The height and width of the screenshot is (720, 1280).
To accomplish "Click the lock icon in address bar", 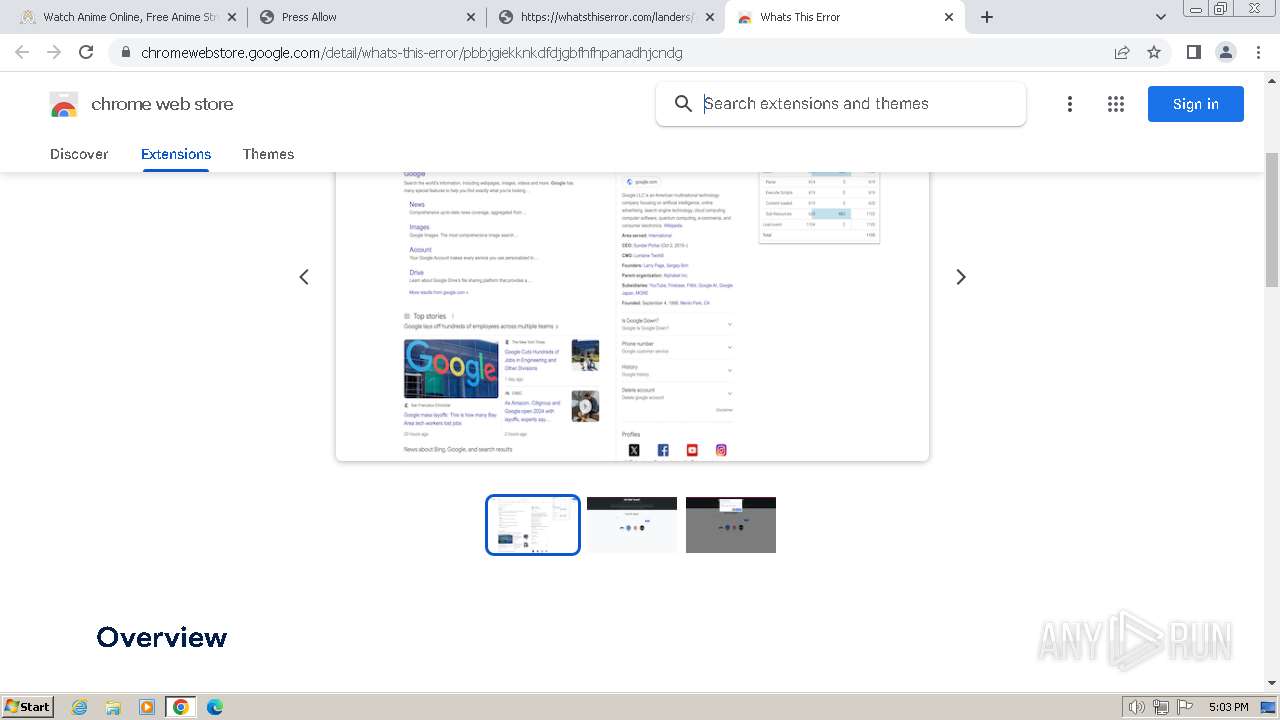I will (x=125, y=53).
